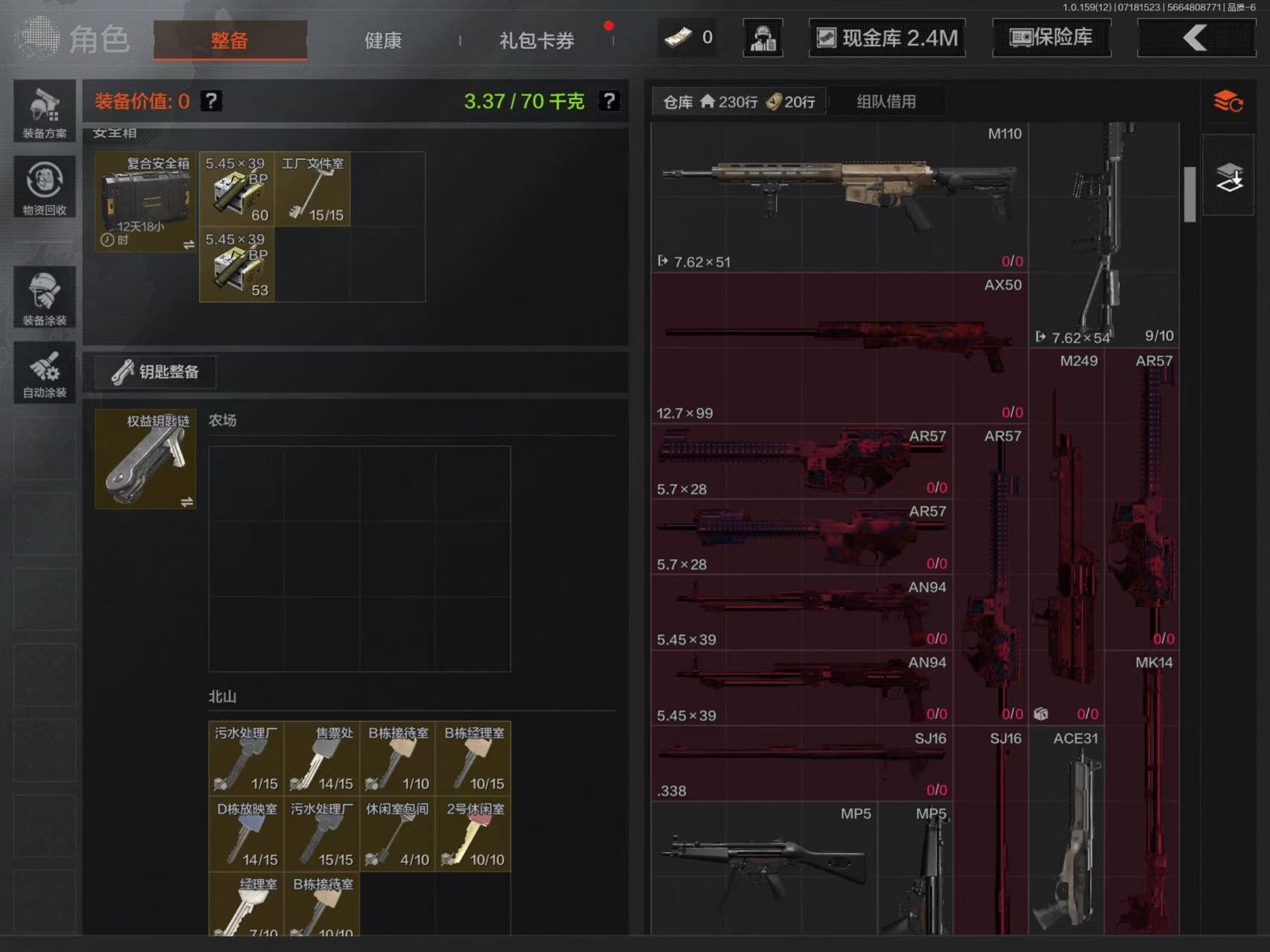Select the 组队借用 tab
This screenshot has width=1270, height=952.
point(885,102)
